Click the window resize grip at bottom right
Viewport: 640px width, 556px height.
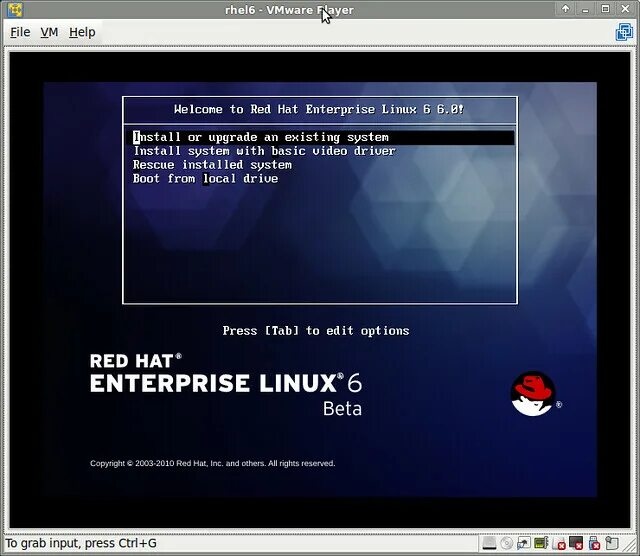629,545
